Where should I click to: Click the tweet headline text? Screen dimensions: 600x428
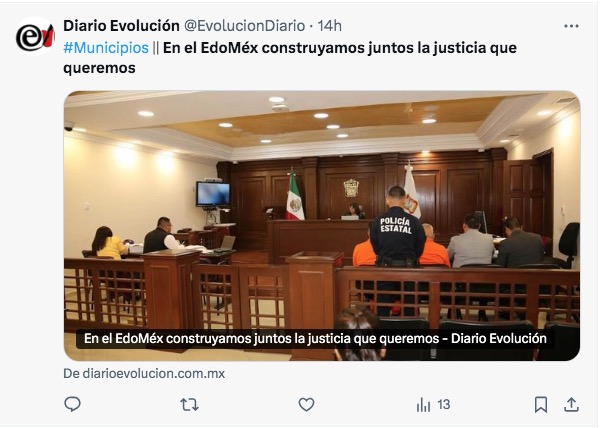290,58
